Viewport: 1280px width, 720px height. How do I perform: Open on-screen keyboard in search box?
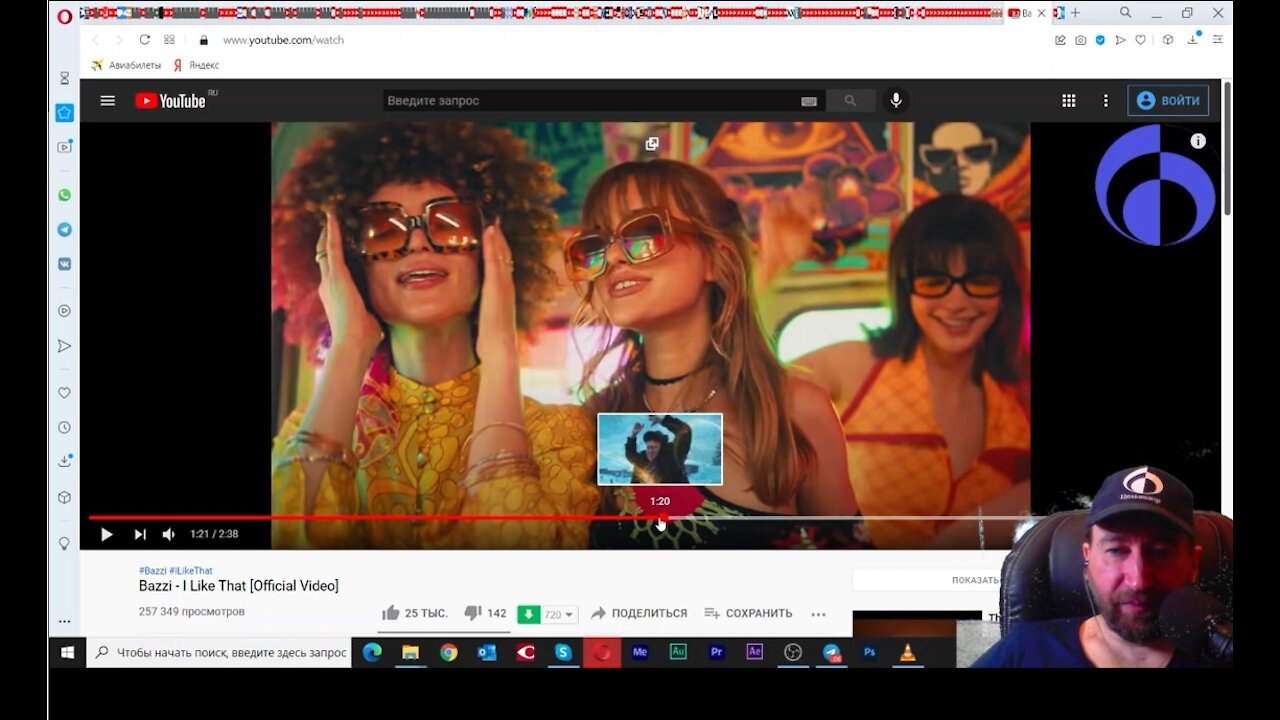(x=809, y=101)
